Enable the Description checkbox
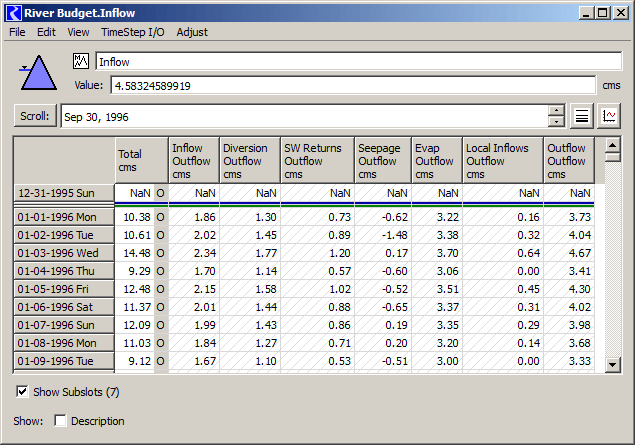 pyautogui.click(x=60, y=421)
